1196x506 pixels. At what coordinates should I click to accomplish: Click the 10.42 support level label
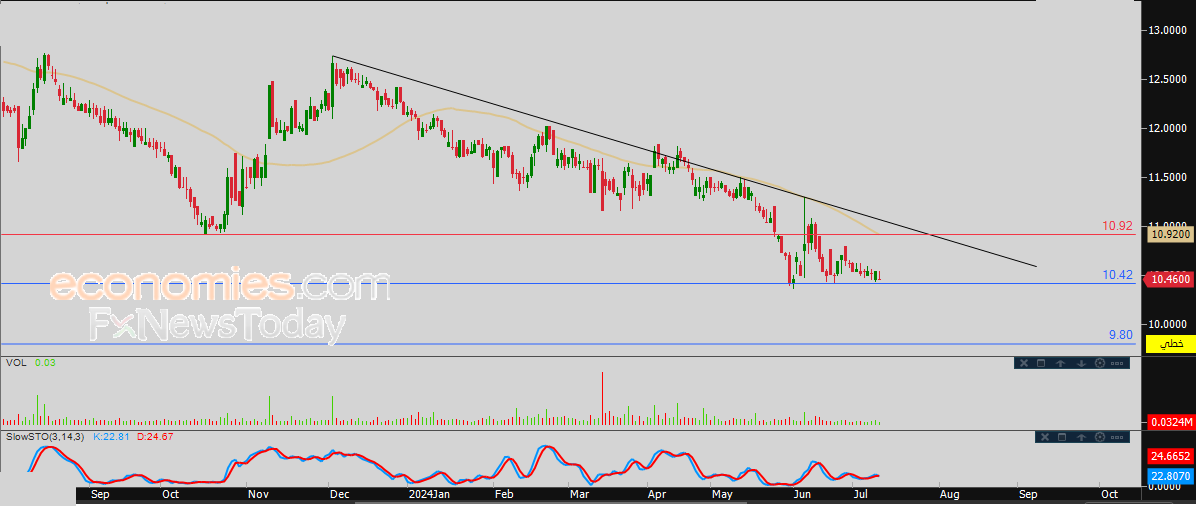1119,275
